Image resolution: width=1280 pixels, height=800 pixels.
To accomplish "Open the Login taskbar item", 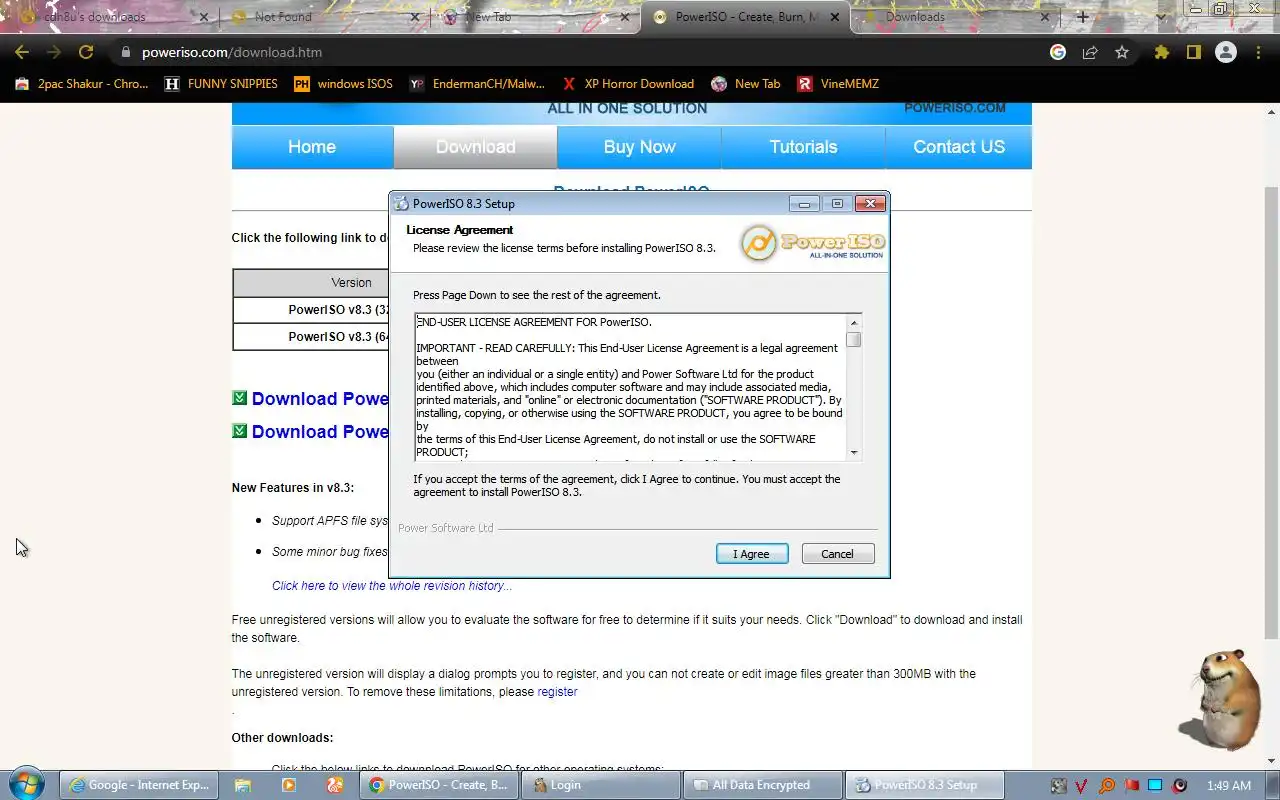I will 601,785.
